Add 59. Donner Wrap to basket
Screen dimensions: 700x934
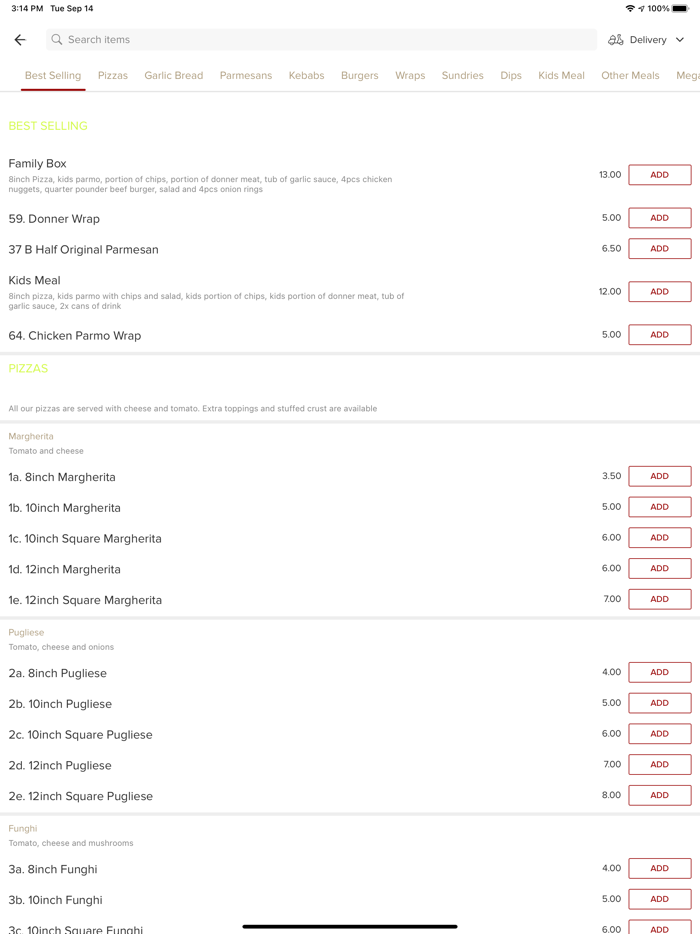(x=659, y=218)
